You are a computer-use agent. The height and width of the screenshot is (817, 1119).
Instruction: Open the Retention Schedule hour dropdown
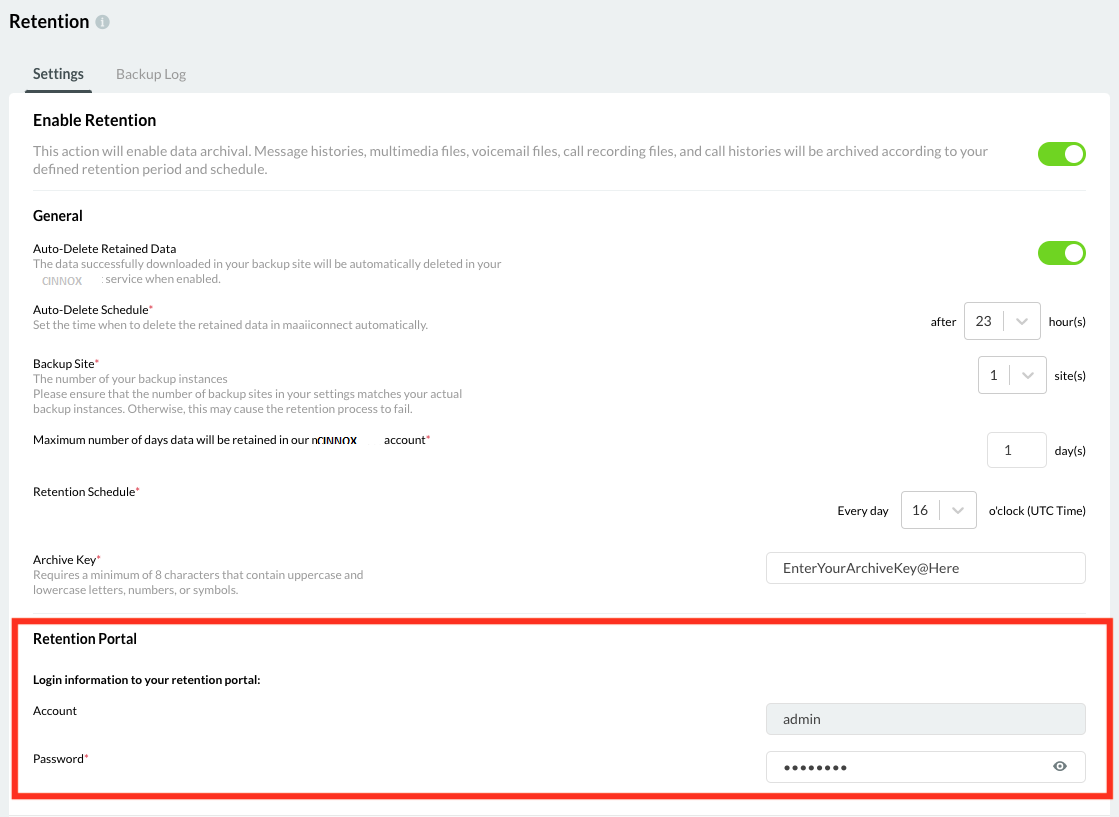click(x=938, y=510)
